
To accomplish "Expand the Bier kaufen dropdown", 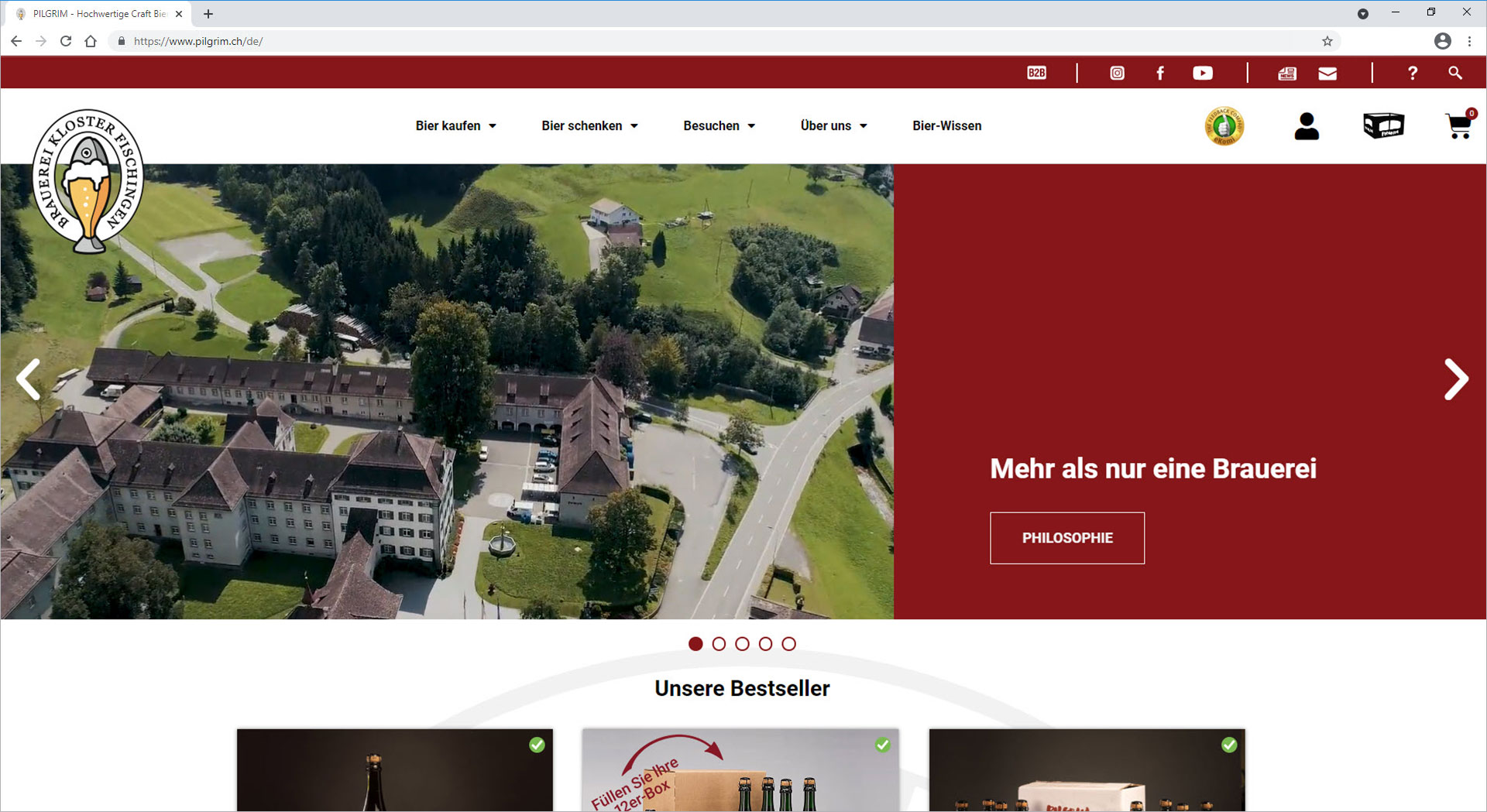I will [x=456, y=125].
